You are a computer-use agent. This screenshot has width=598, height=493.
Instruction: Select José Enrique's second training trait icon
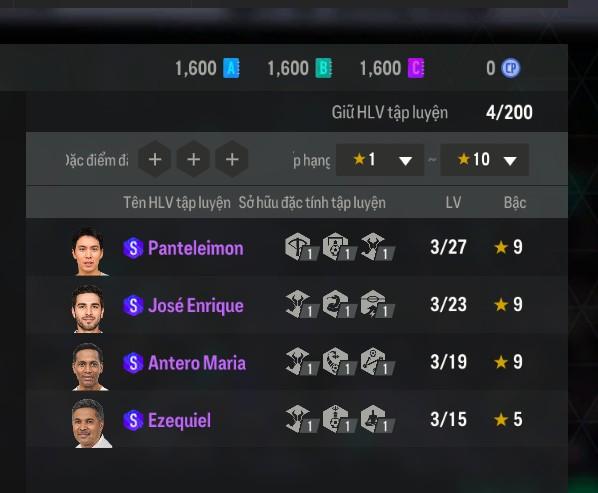(x=339, y=304)
